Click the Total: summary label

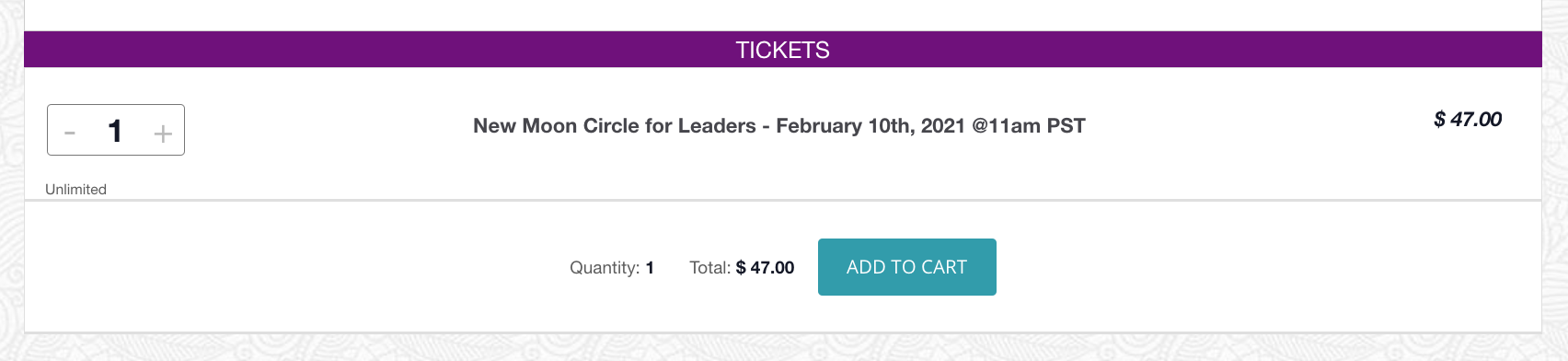[709, 268]
